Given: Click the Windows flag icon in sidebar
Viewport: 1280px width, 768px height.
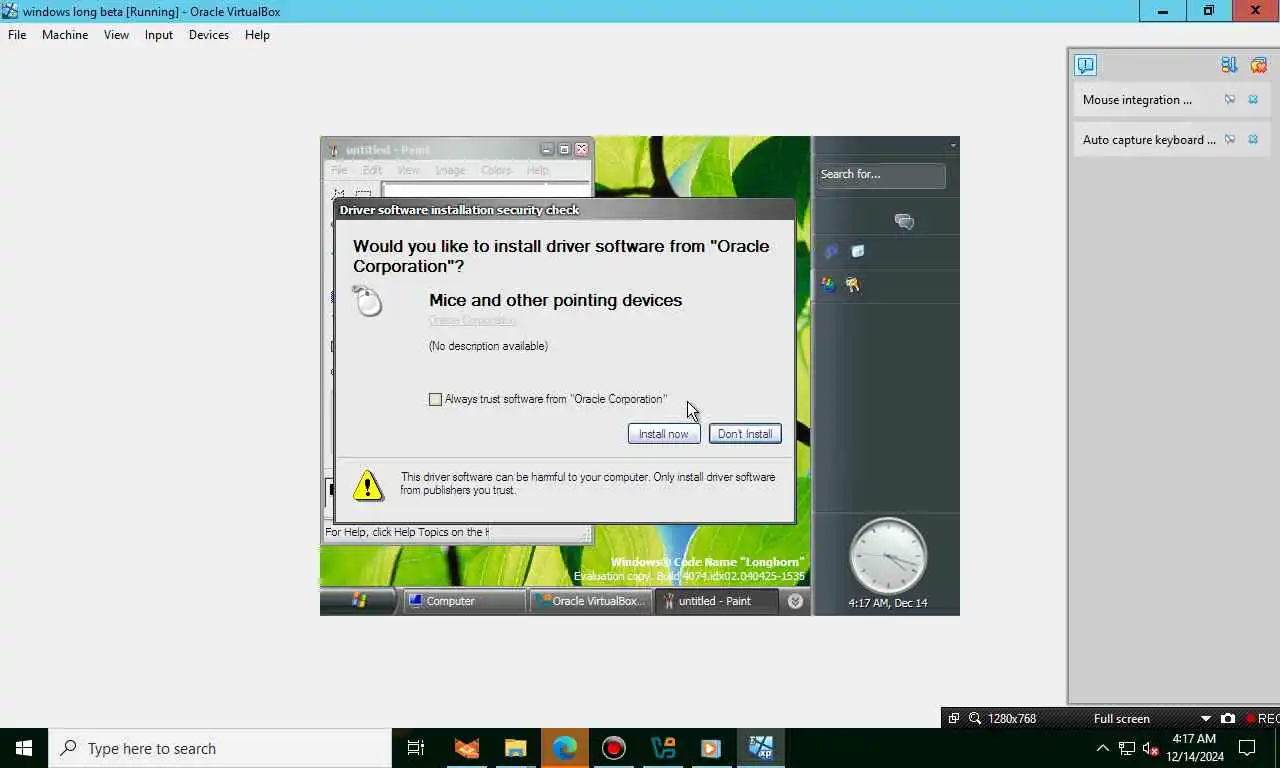Looking at the screenshot, I should 828,284.
